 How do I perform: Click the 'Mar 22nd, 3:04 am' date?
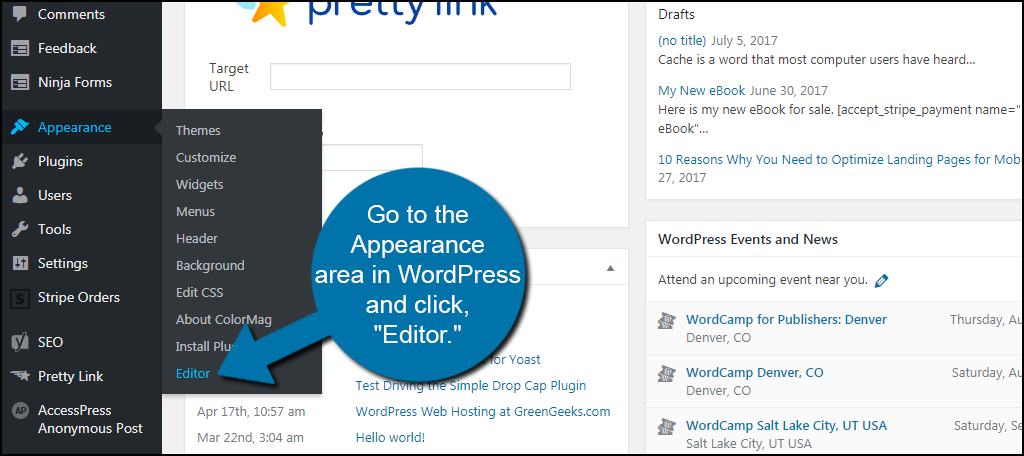250,438
